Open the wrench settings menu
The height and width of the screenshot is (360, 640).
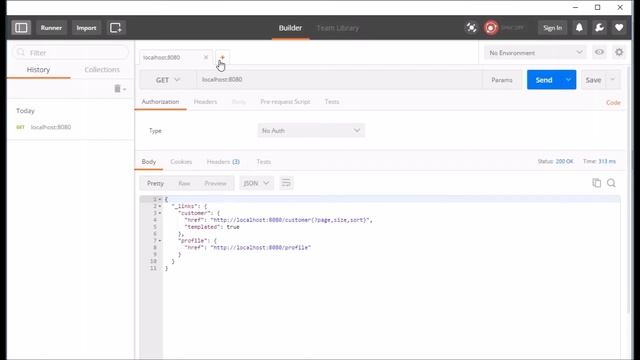(x=599, y=28)
